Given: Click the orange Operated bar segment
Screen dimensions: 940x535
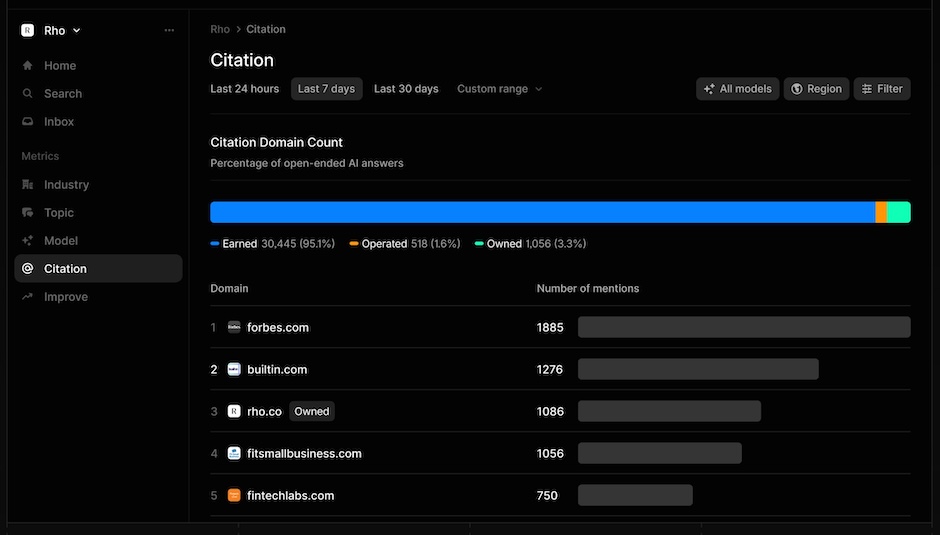Looking at the screenshot, I should pyautogui.click(x=881, y=212).
